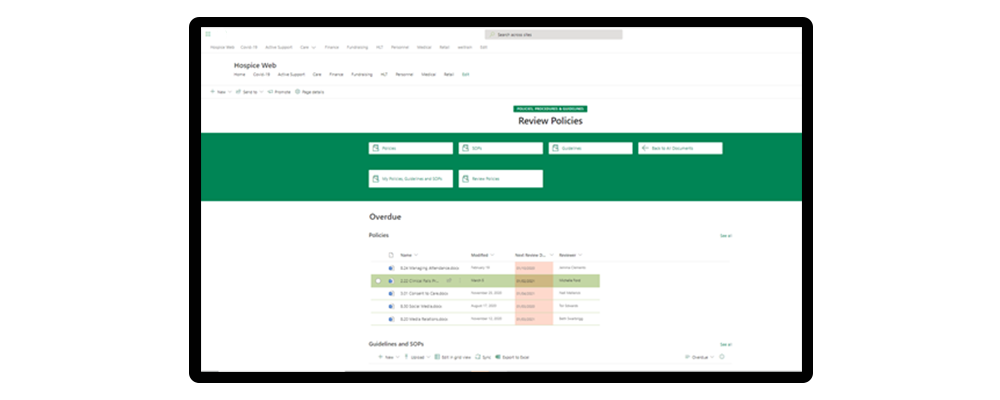Image resolution: width=1000 pixels, height=400 pixels.
Task: Click Word icon for Consent to Care.docx
Action: point(392,293)
